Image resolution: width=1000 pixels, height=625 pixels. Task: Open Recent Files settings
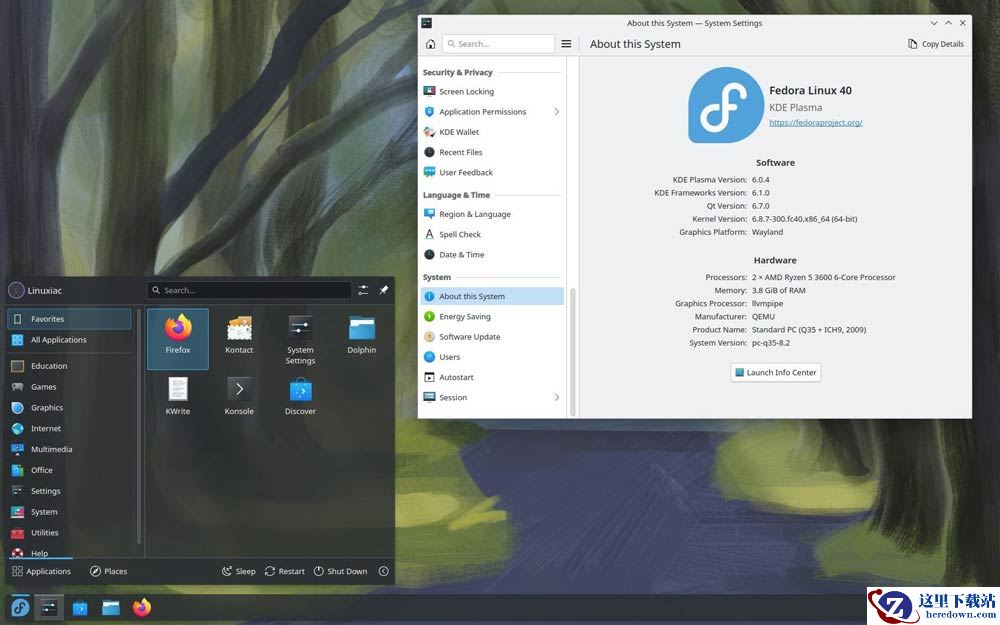pyautogui.click(x=492, y=152)
